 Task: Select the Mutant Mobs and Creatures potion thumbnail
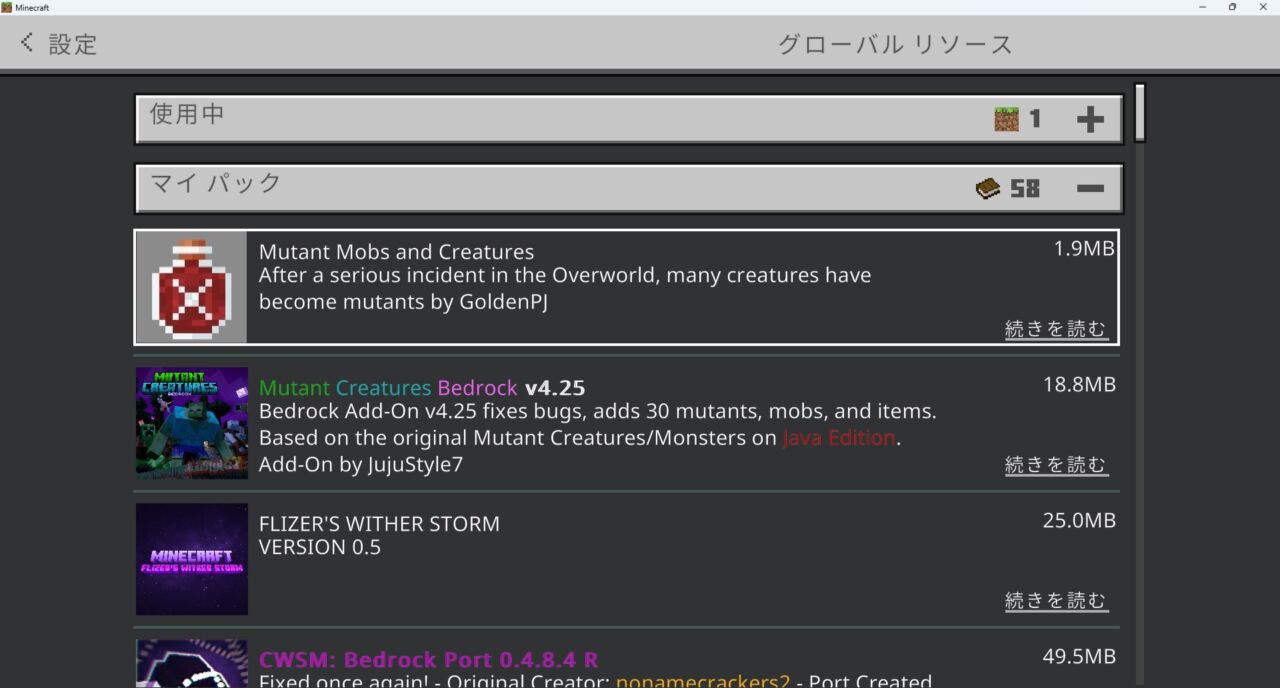191,288
